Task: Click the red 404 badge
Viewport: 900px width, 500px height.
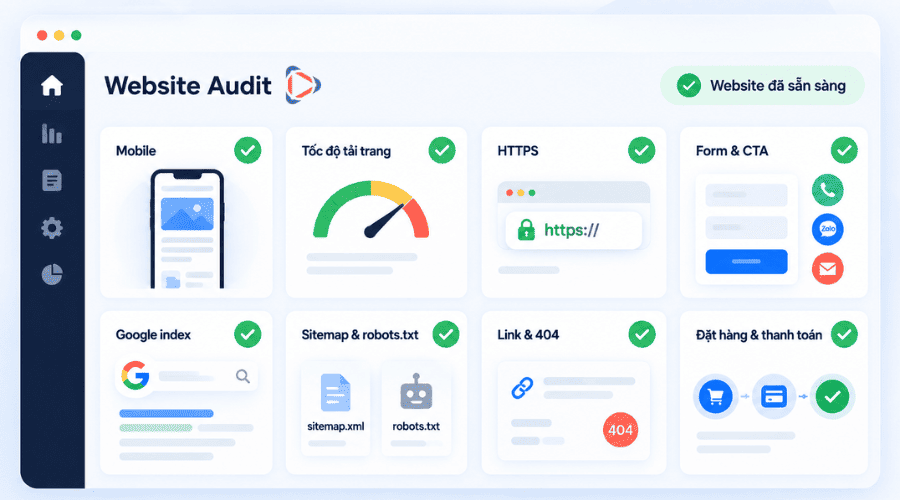Action: [x=620, y=430]
